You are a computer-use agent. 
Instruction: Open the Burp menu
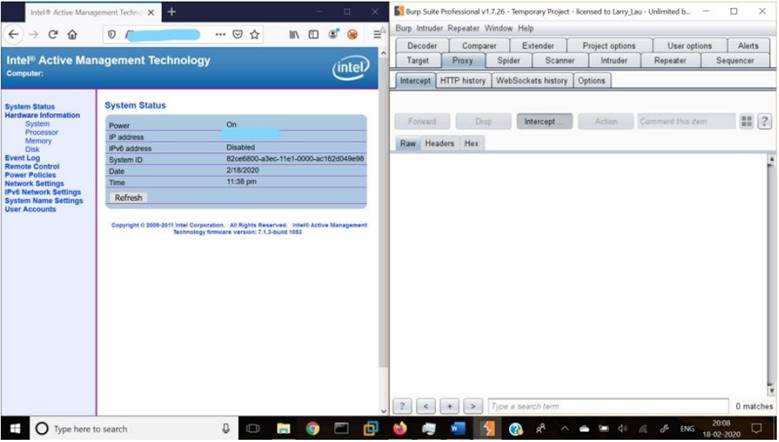(403, 28)
